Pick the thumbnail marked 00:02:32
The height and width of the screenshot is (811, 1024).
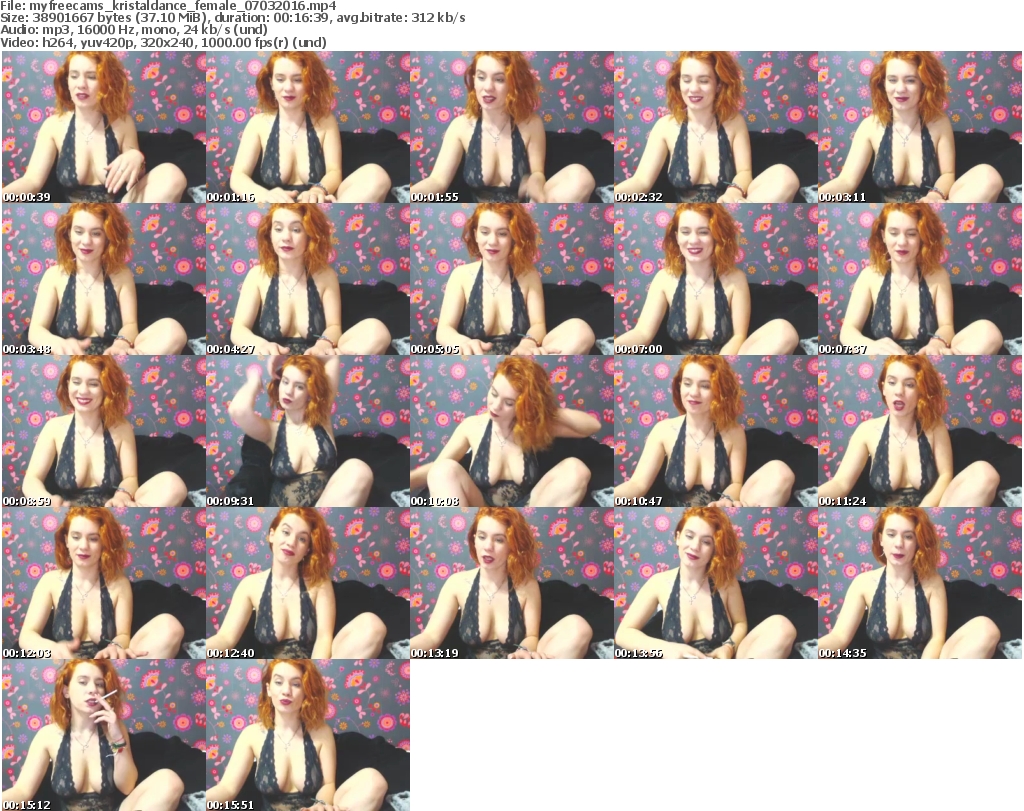point(715,127)
